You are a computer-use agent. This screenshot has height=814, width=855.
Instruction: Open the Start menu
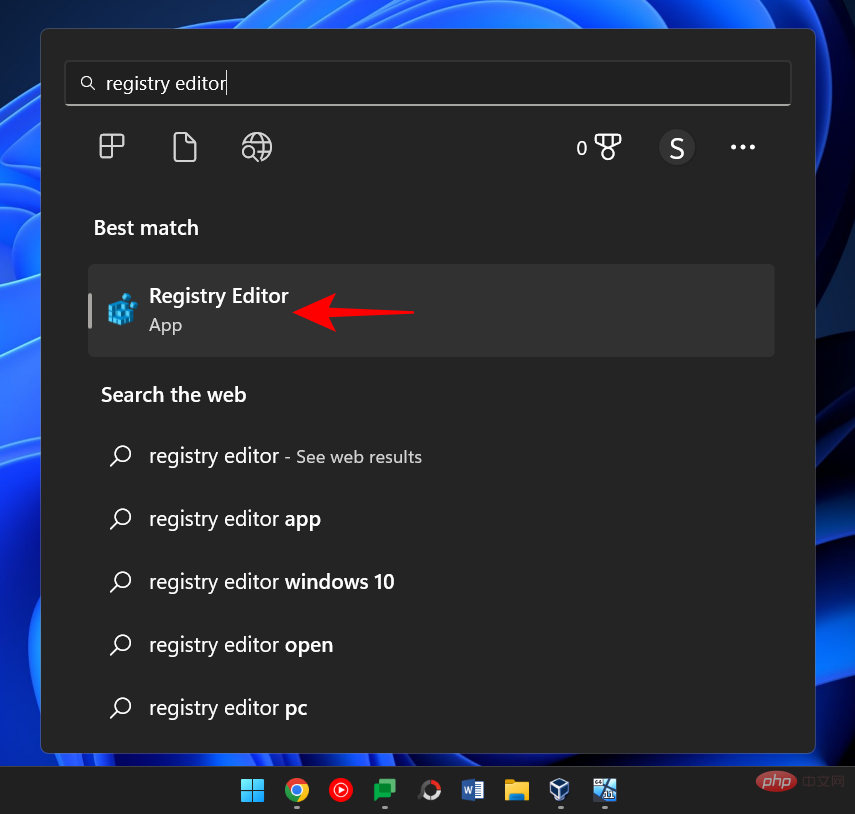[253, 790]
